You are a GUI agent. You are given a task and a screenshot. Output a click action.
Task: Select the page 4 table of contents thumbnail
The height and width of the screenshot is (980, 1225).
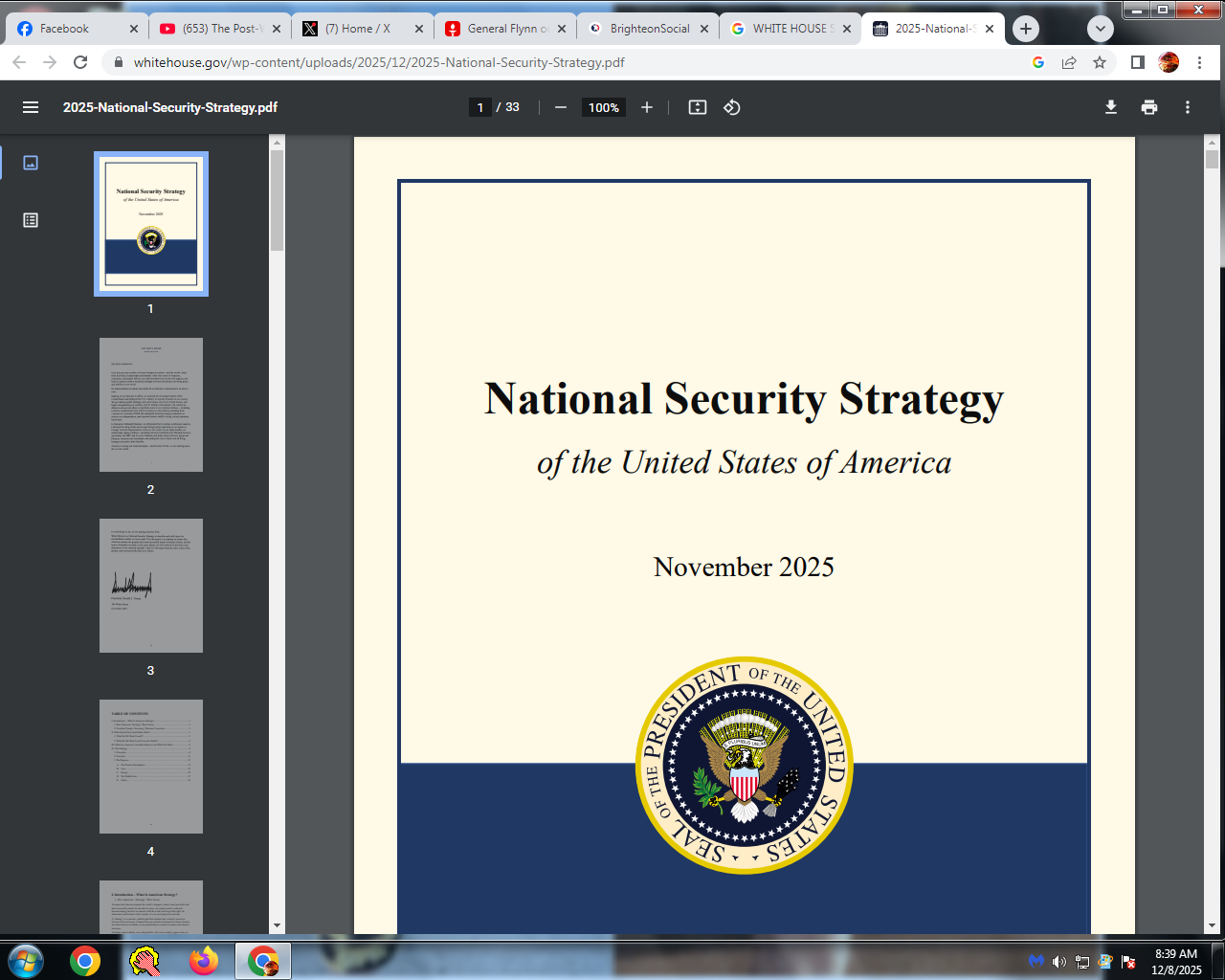tap(151, 766)
